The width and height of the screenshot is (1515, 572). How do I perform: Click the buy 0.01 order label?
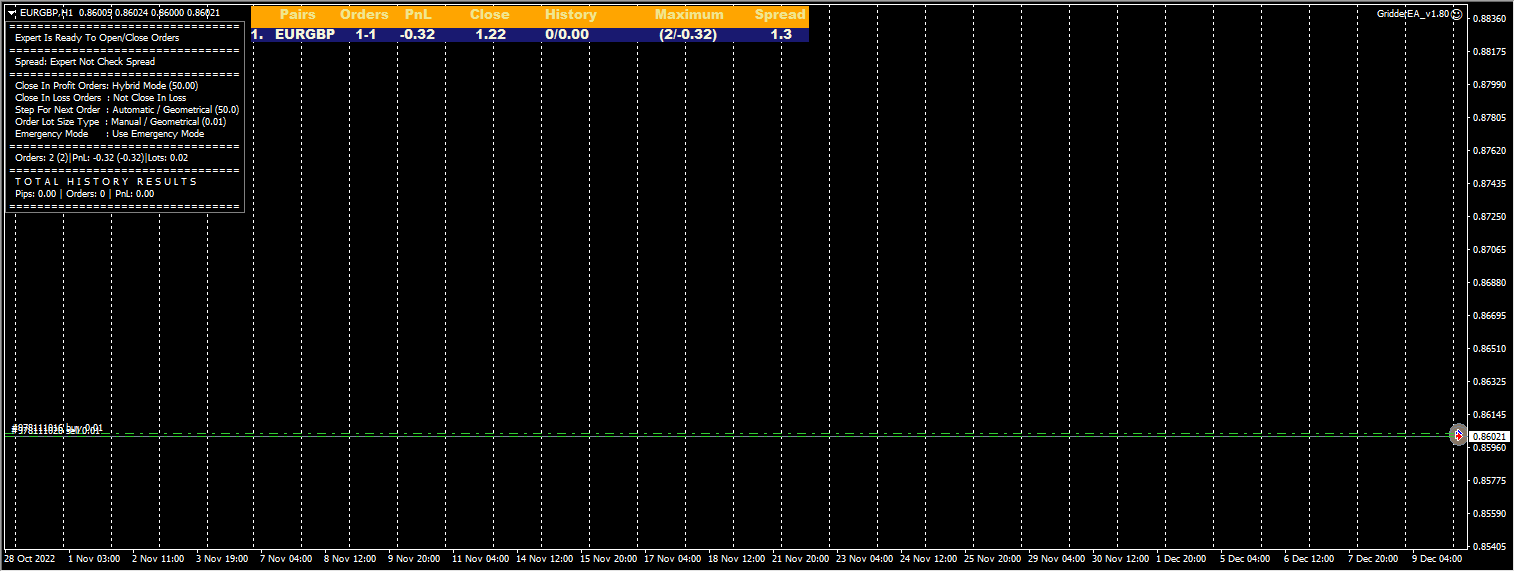point(58,428)
